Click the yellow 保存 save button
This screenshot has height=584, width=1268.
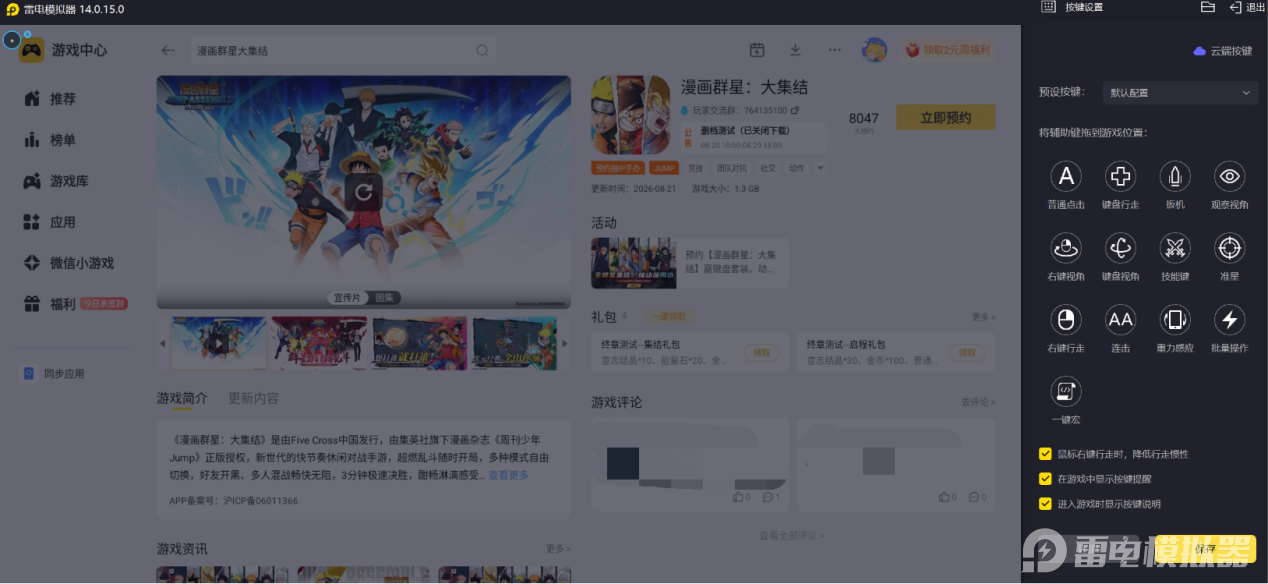[1205, 548]
